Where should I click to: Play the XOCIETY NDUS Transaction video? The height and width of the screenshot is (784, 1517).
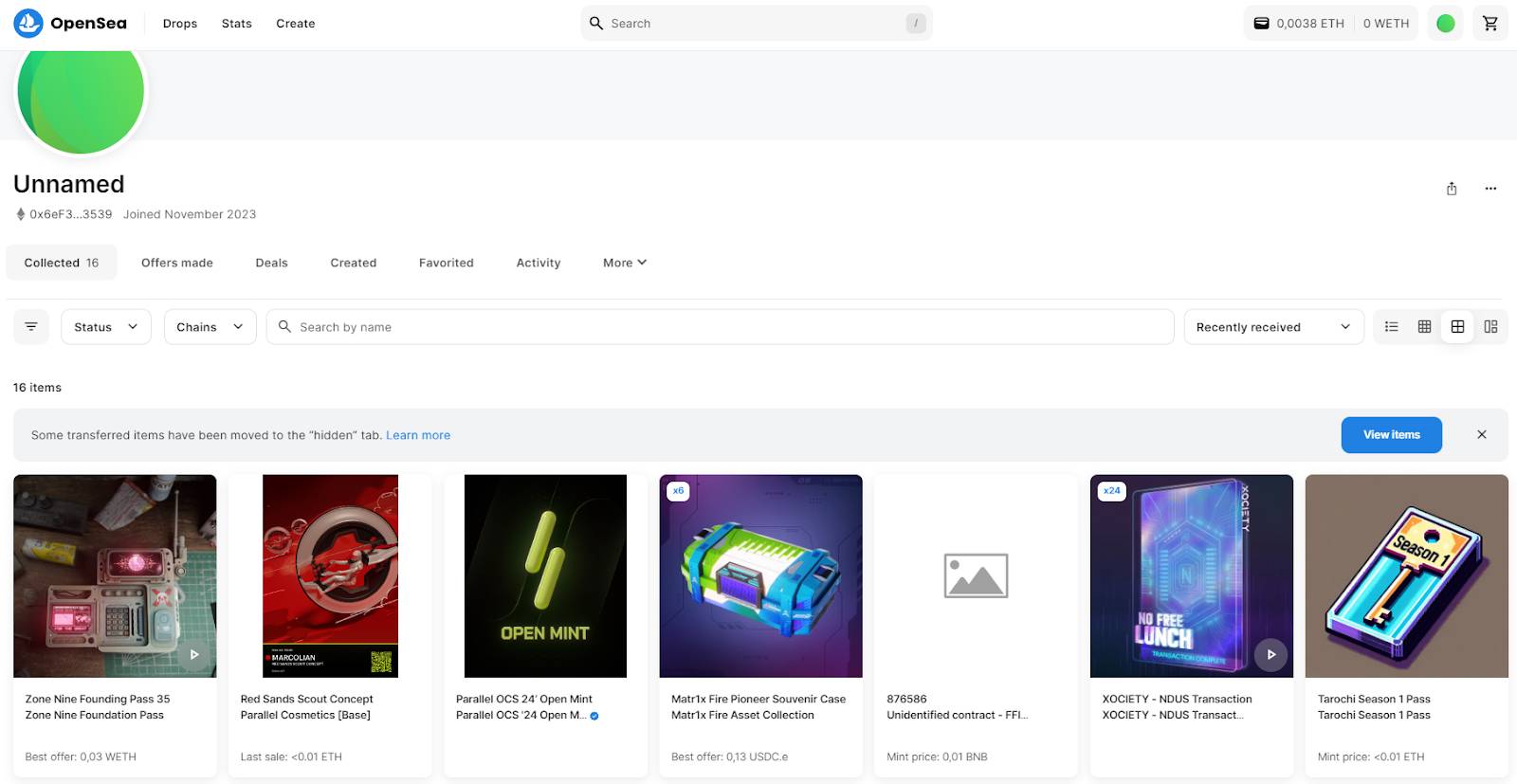tap(1271, 654)
